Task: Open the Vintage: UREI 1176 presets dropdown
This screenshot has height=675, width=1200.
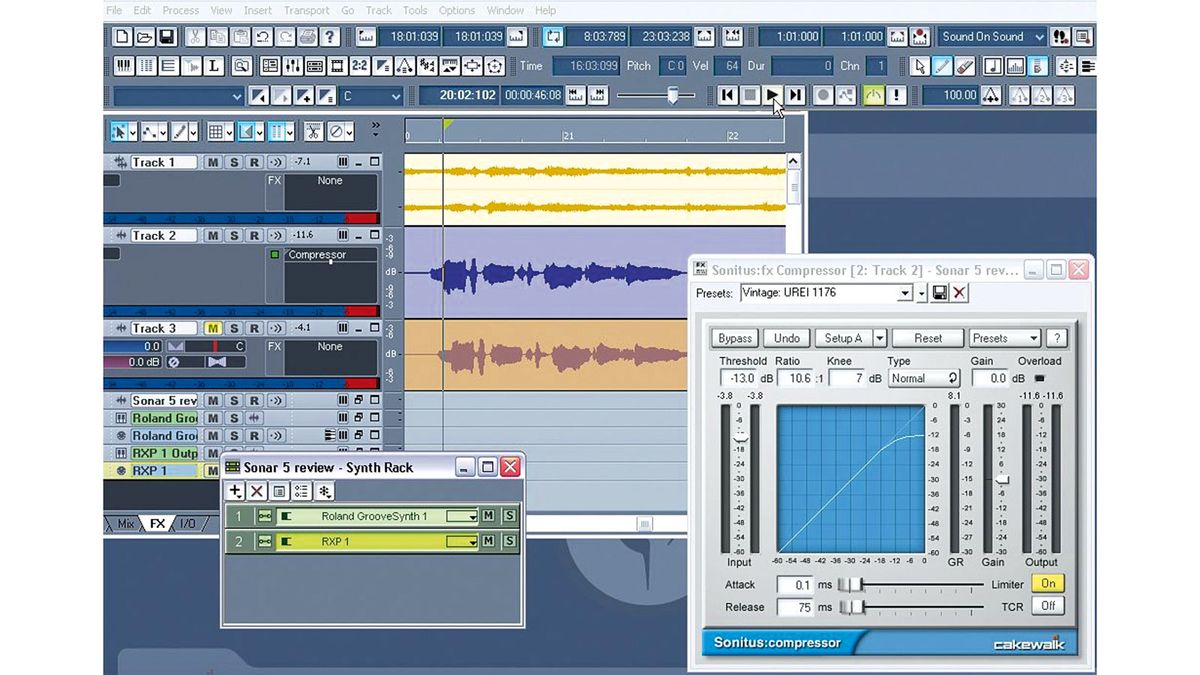Action: click(x=906, y=291)
